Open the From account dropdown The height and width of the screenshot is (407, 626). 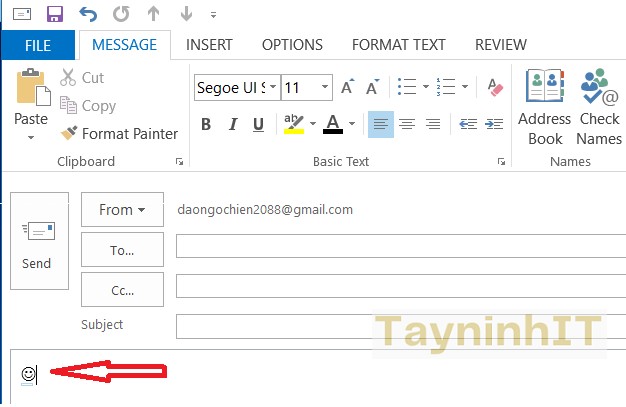[x=122, y=210]
